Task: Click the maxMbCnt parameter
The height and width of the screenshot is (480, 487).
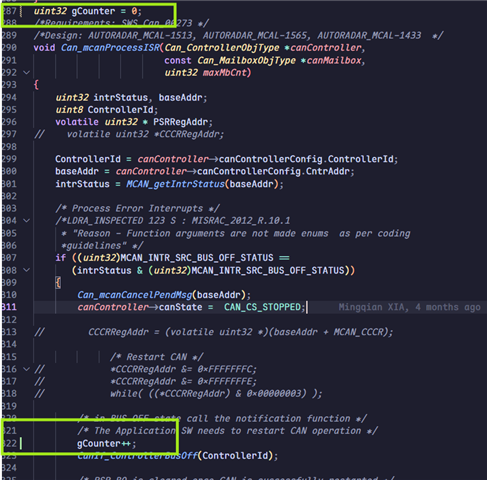Action: (x=225, y=73)
